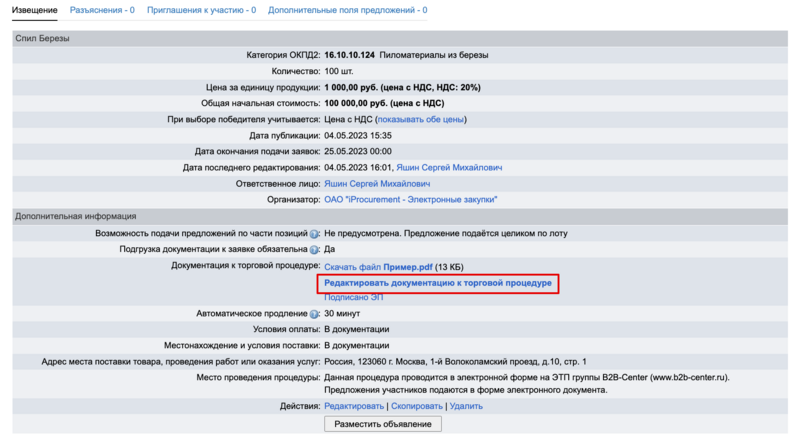Click the 'показывать обе цены' link

(x=420, y=119)
